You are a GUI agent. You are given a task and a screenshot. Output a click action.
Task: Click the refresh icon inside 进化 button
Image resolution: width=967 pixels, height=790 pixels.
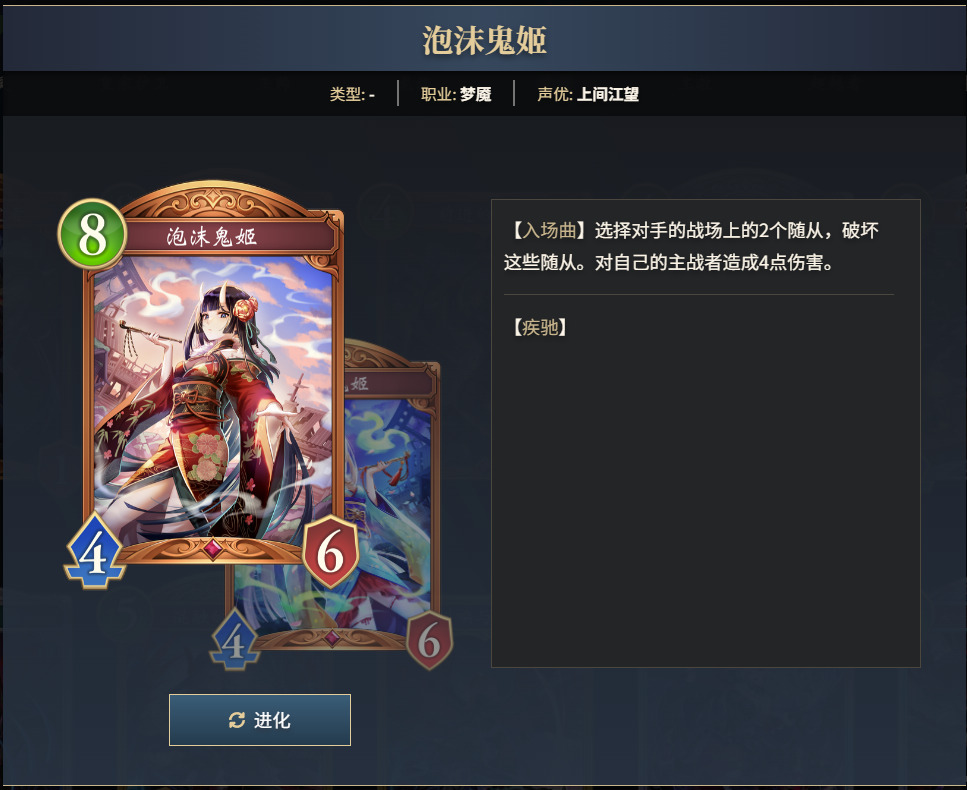click(237, 720)
